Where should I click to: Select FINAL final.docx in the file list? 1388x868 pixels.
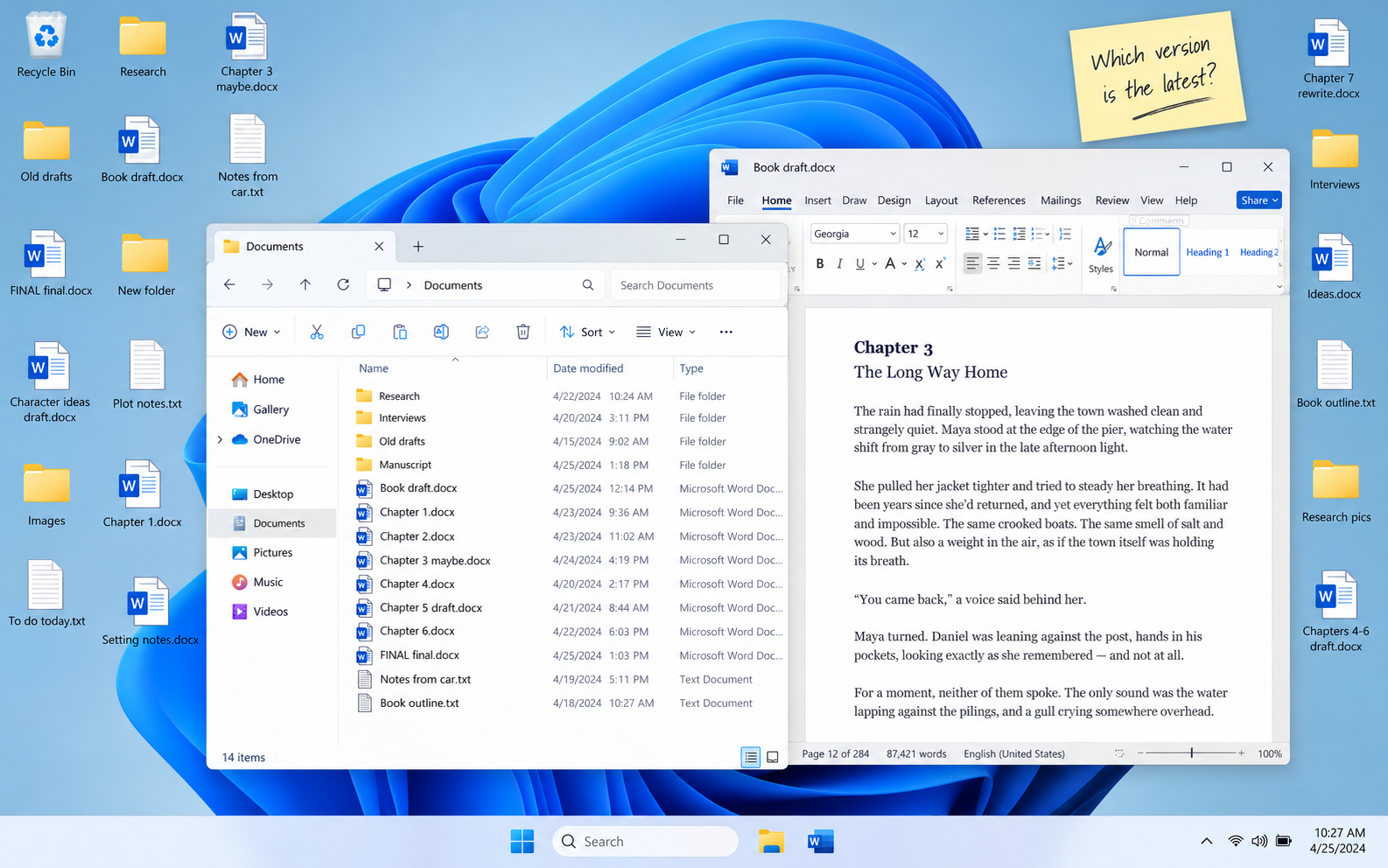click(x=569, y=655)
